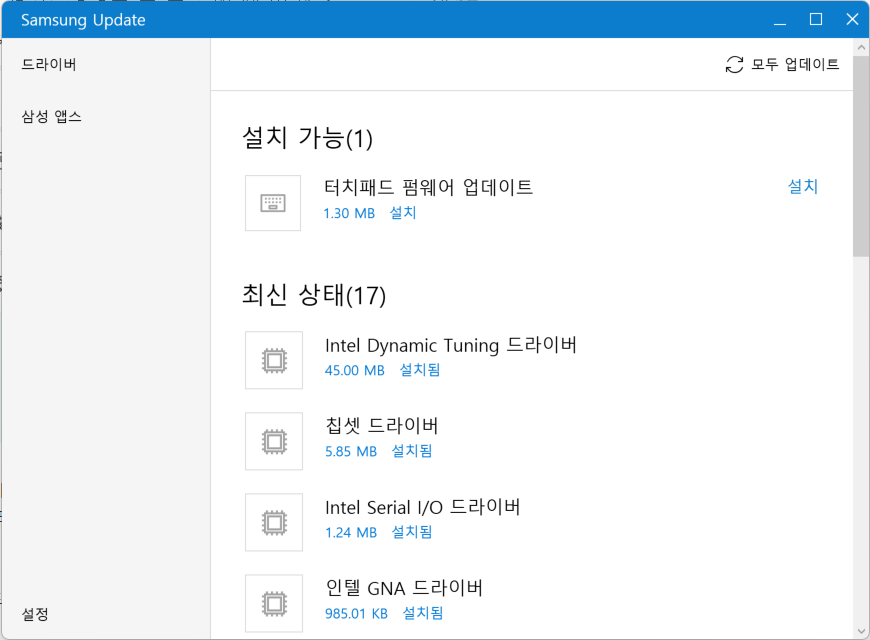Select Intel Serial I/O 드라이버 entry title
The image size is (870, 640).
pos(423,507)
